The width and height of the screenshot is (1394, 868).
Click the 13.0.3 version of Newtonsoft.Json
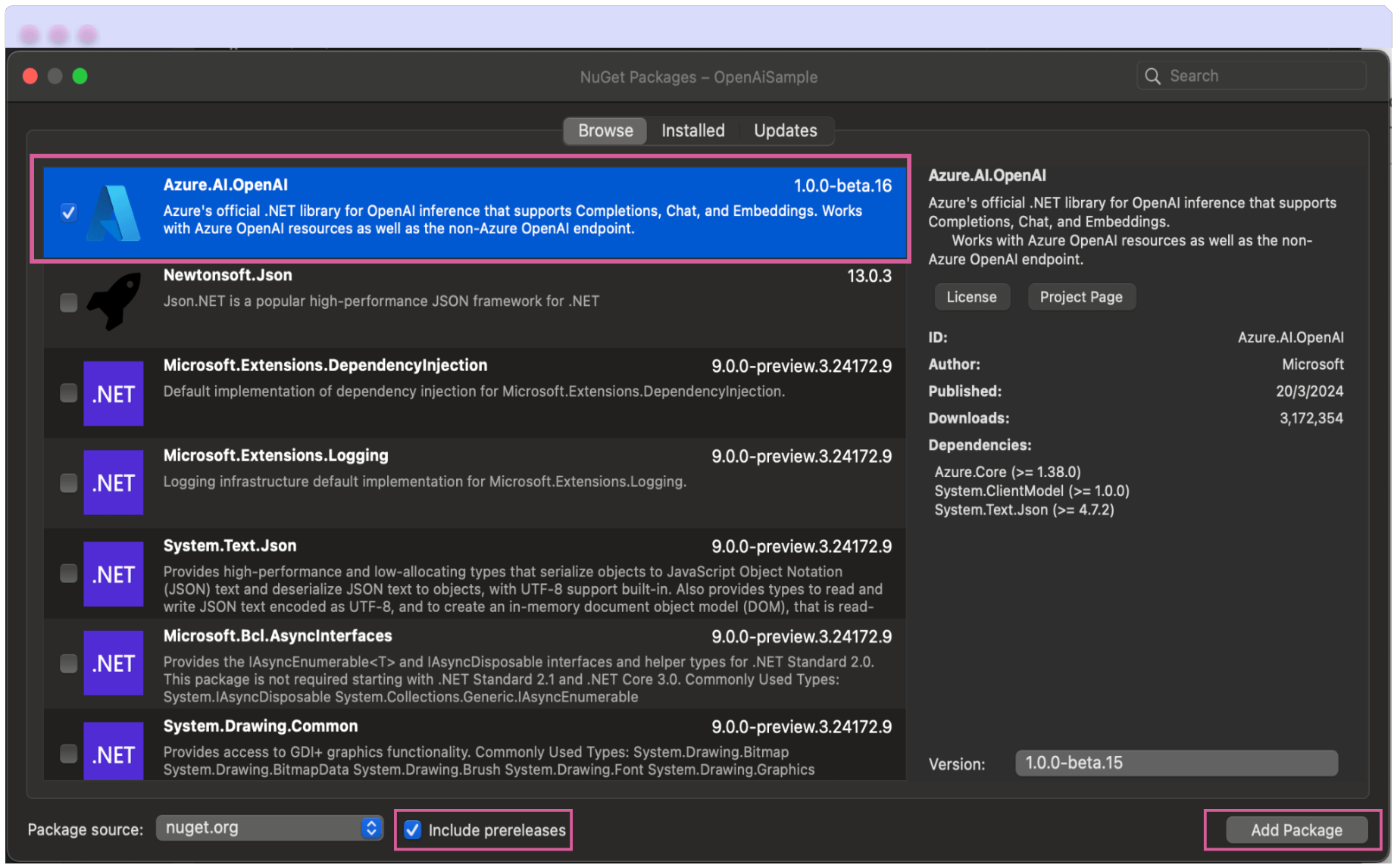[869, 276]
